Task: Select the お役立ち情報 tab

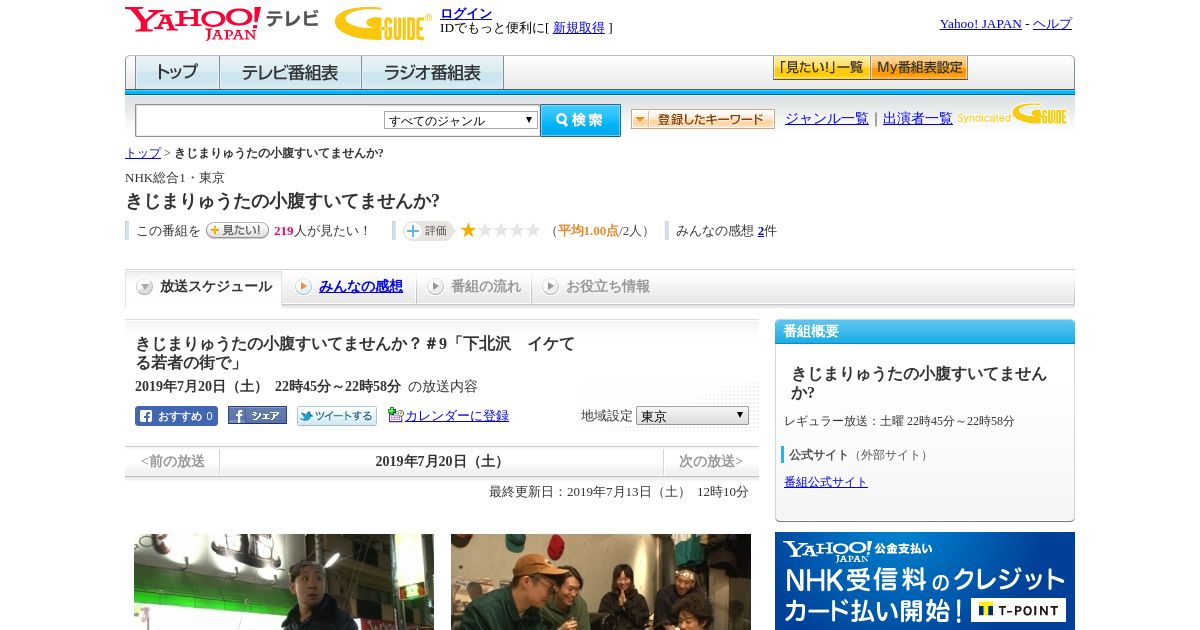Action: (x=596, y=287)
